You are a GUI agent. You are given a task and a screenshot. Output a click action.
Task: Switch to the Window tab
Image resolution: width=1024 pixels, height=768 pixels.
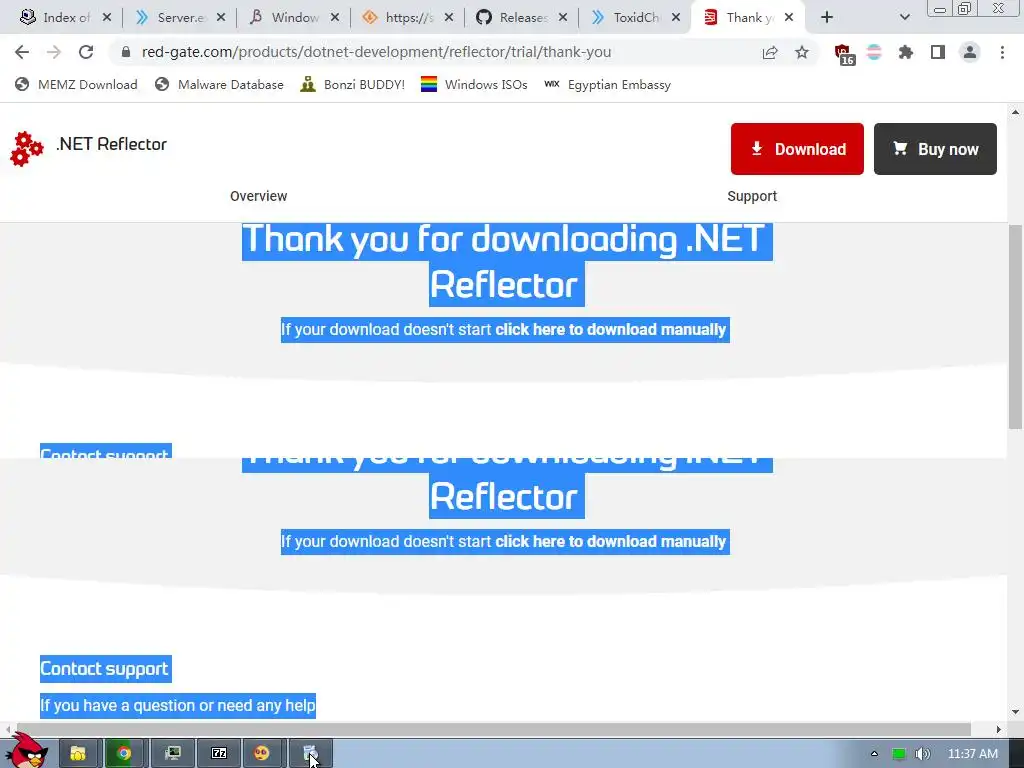coord(293,18)
